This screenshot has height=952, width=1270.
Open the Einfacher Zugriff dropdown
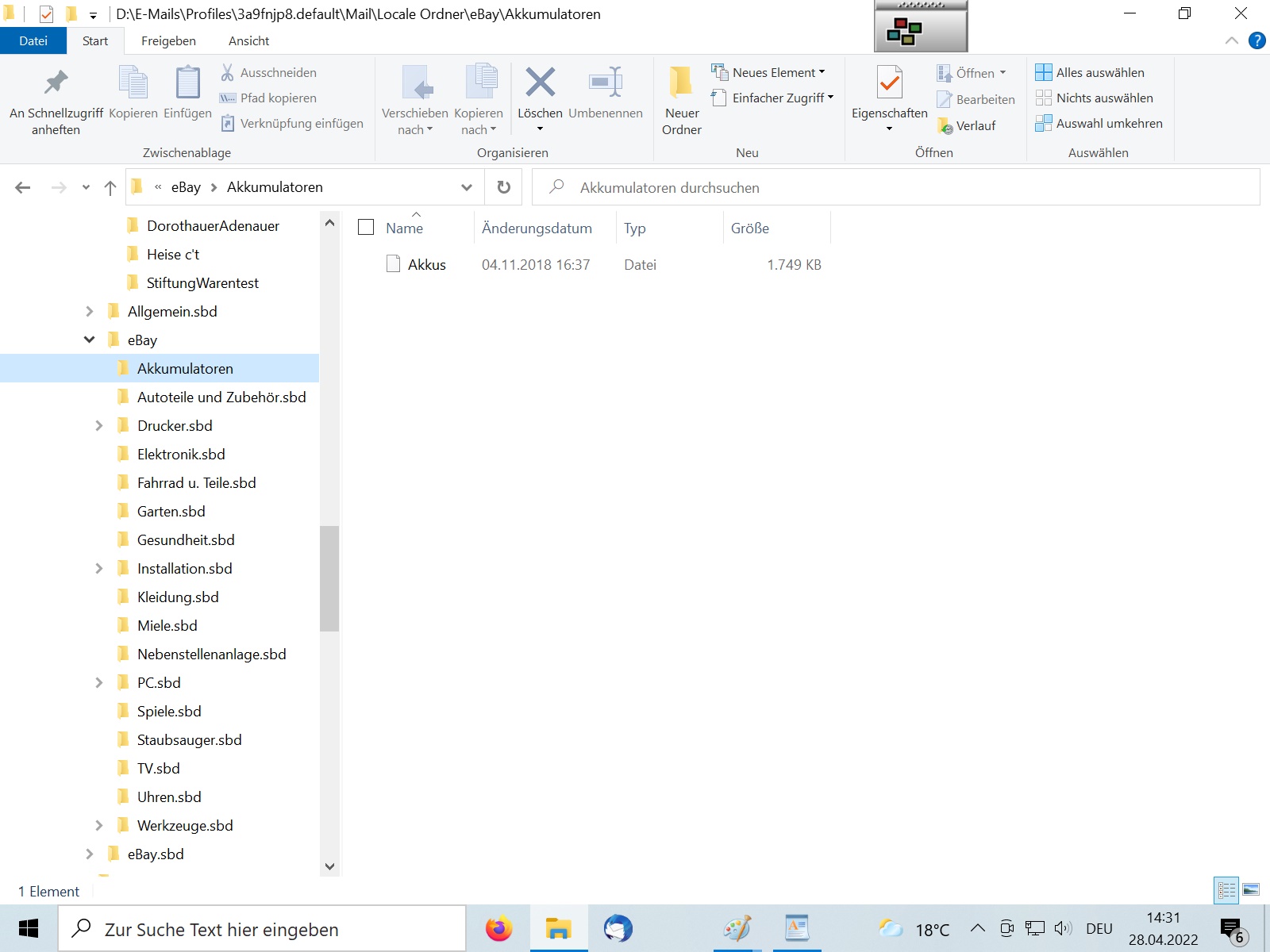click(773, 98)
